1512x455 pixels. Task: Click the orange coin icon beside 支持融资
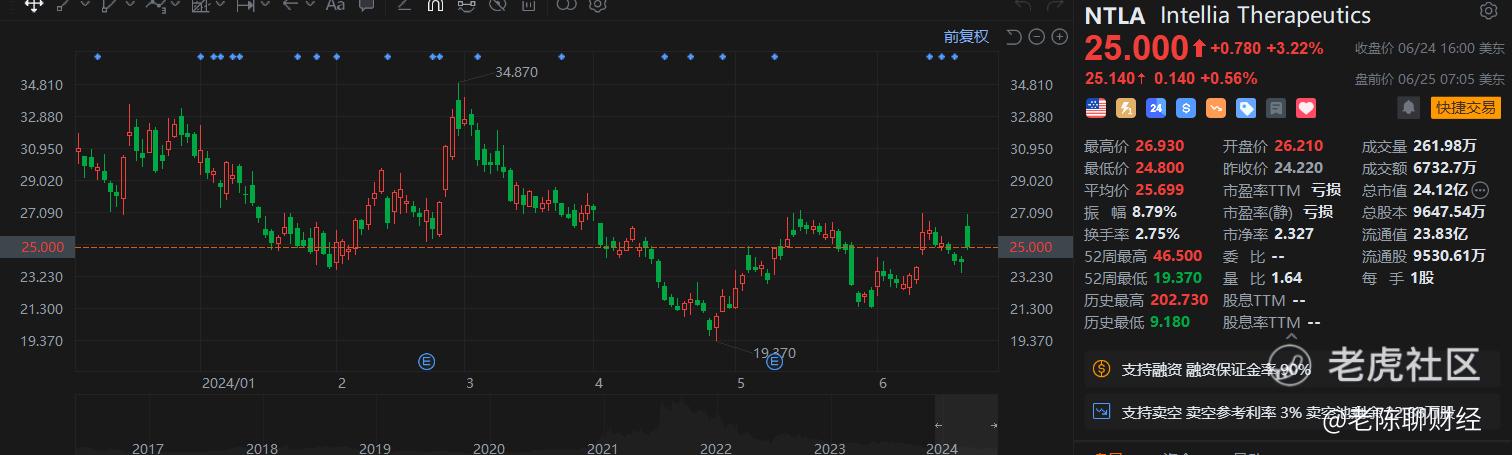pyautogui.click(x=1101, y=369)
